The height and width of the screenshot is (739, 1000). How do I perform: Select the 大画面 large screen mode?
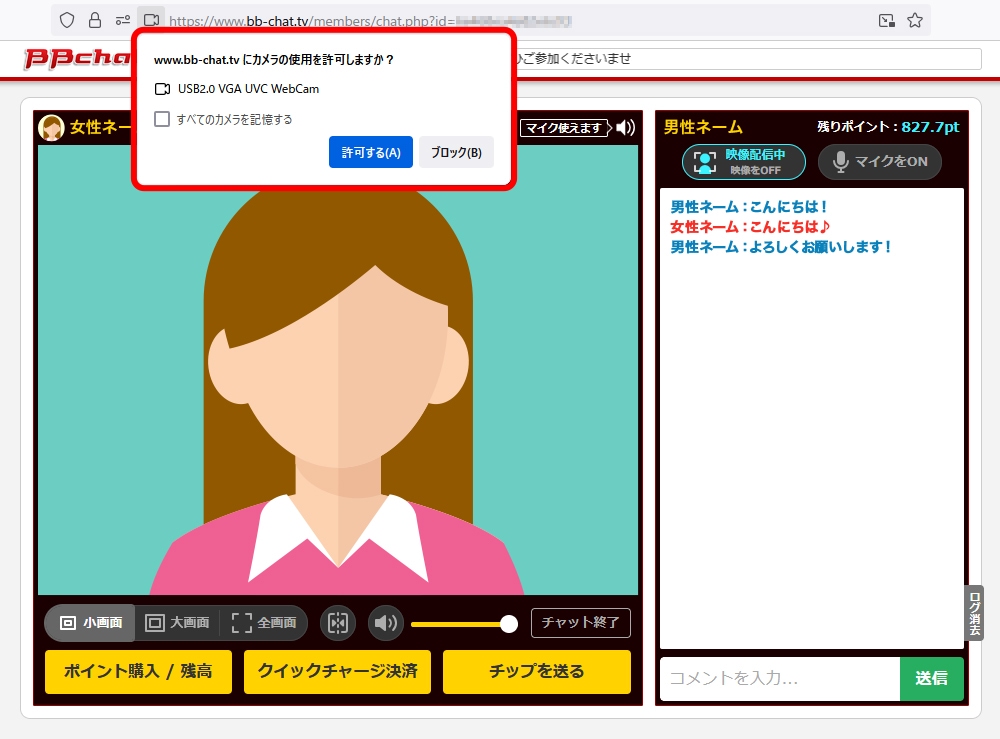coord(177,622)
